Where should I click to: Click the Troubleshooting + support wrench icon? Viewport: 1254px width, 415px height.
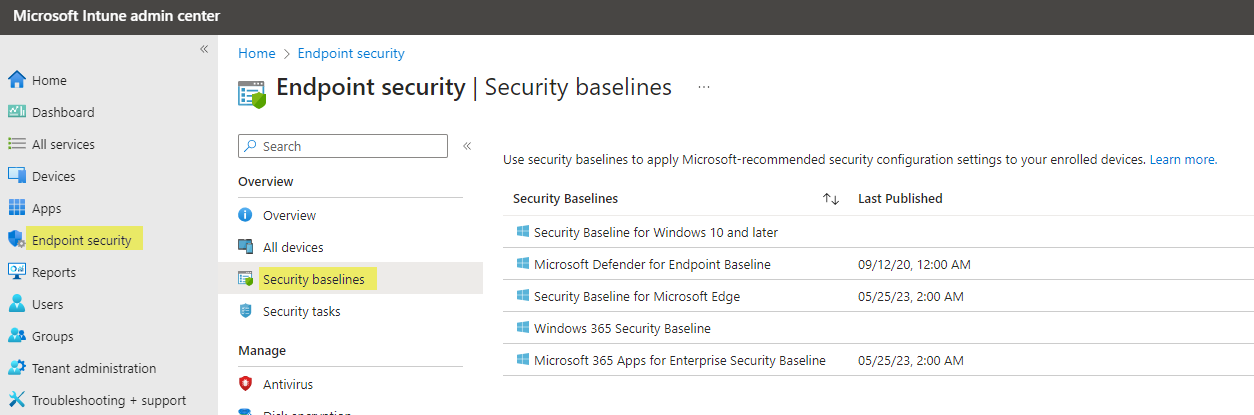tap(16, 400)
